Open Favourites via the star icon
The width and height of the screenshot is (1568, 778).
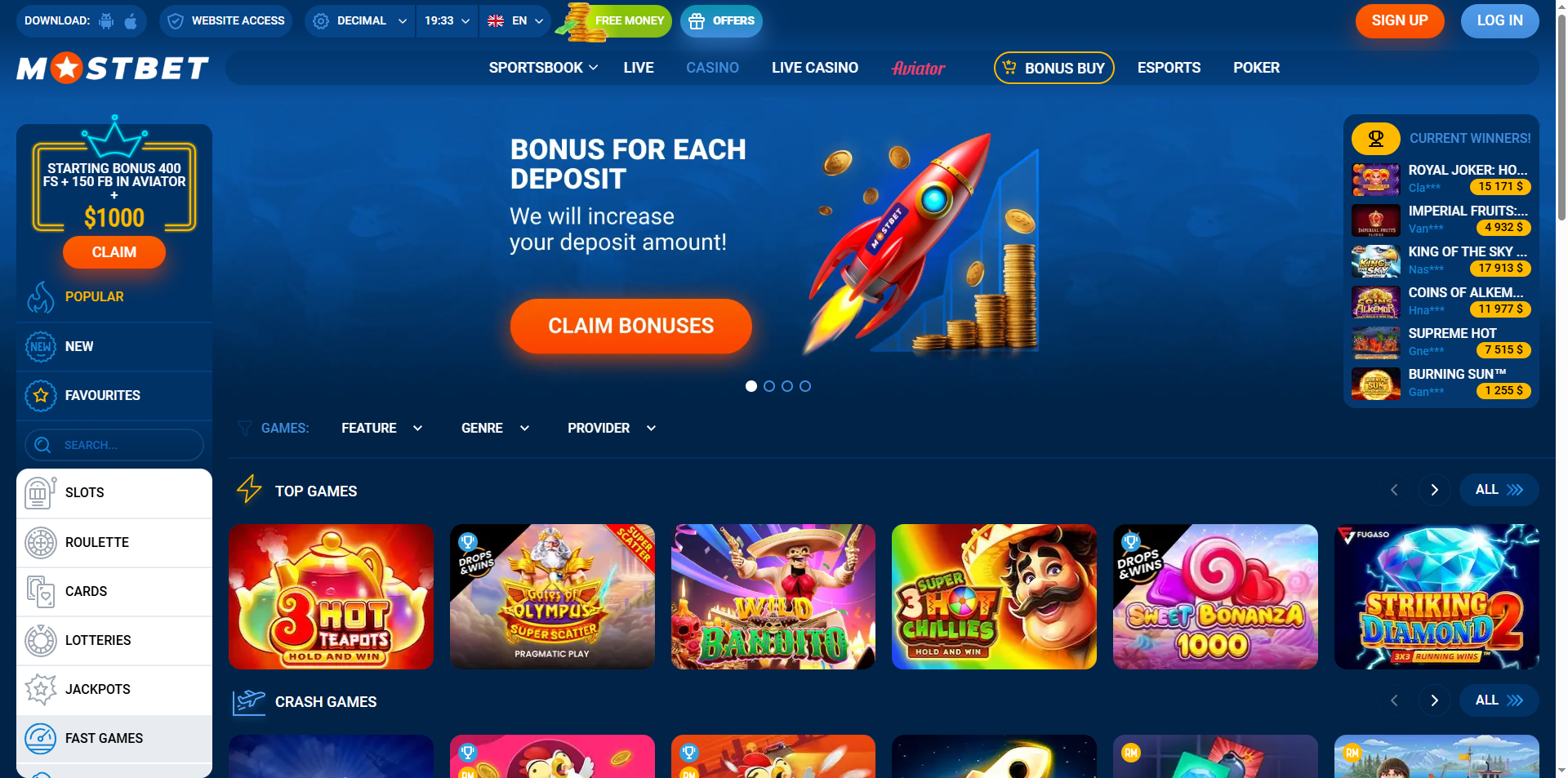point(40,396)
